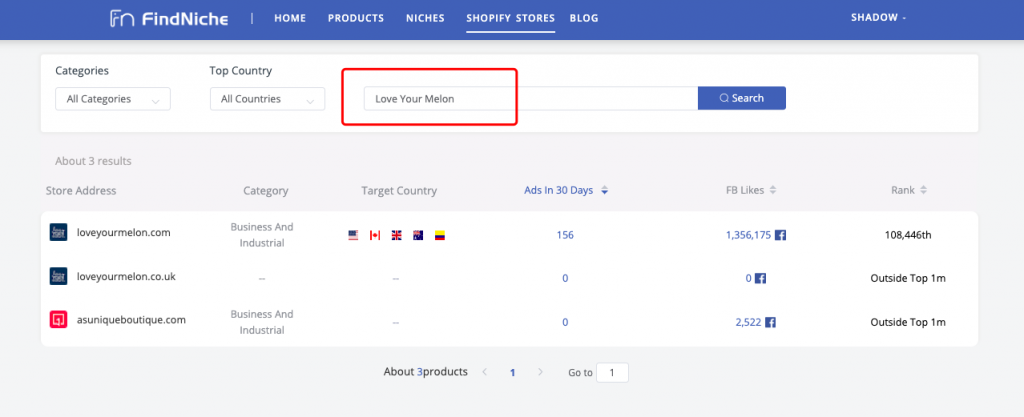Screen dimensions: 1024x417
Task: Click the FindNiche logo
Action: coord(169,18)
